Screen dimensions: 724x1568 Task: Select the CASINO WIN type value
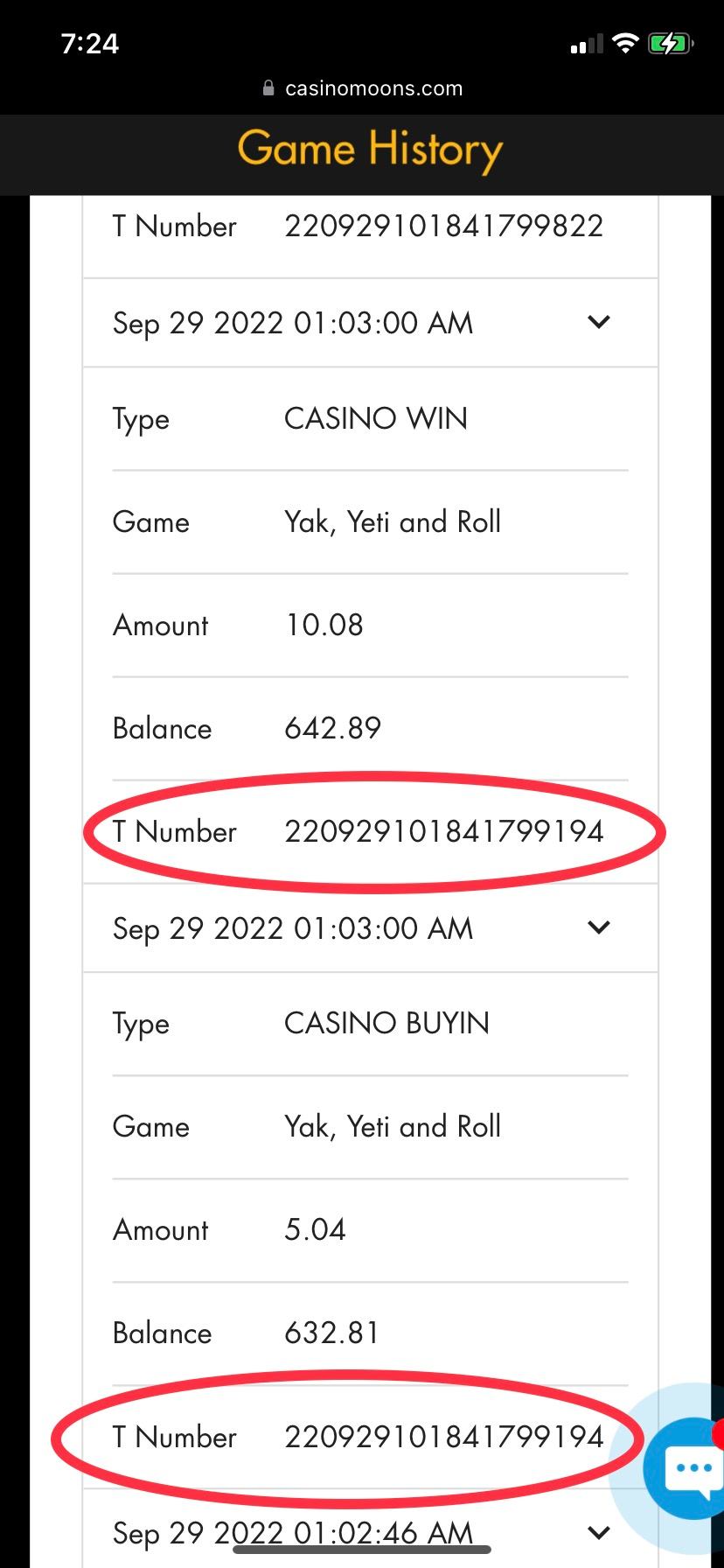tap(376, 419)
